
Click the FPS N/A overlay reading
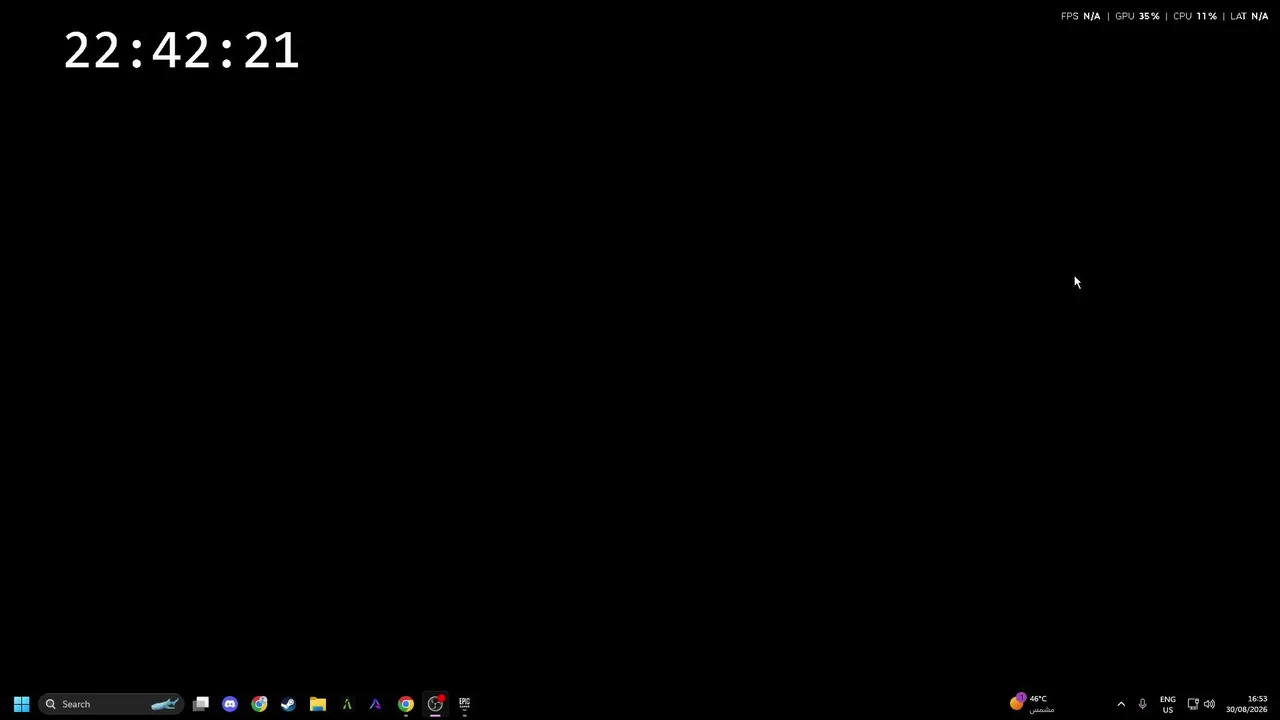point(1080,16)
